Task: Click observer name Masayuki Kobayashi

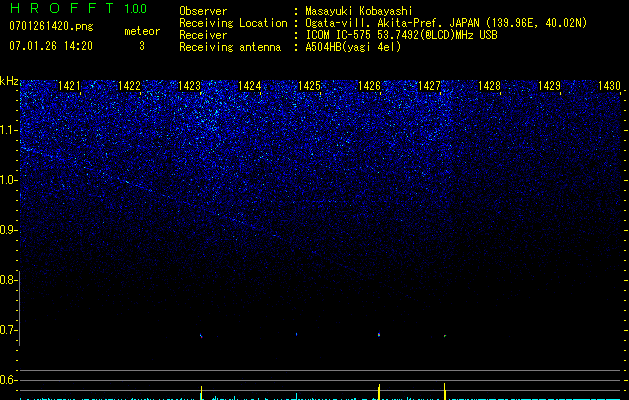Action: pyautogui.click(x=359, y=11)
